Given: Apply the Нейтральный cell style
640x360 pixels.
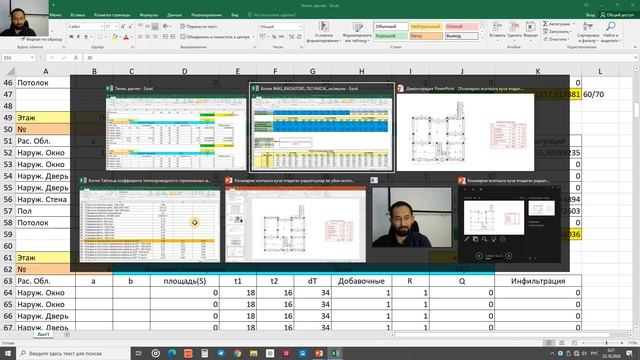Looking at the screenshot, I should coord(425,27).
